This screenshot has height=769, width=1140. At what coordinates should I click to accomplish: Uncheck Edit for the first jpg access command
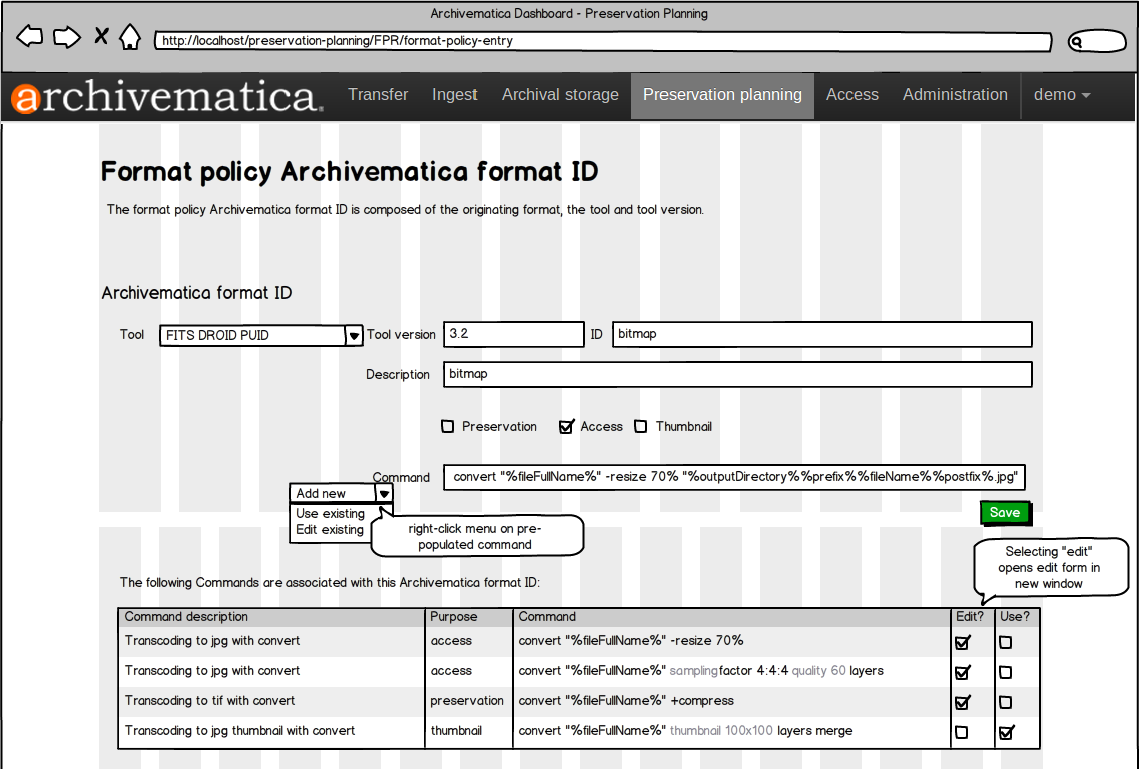963,643
